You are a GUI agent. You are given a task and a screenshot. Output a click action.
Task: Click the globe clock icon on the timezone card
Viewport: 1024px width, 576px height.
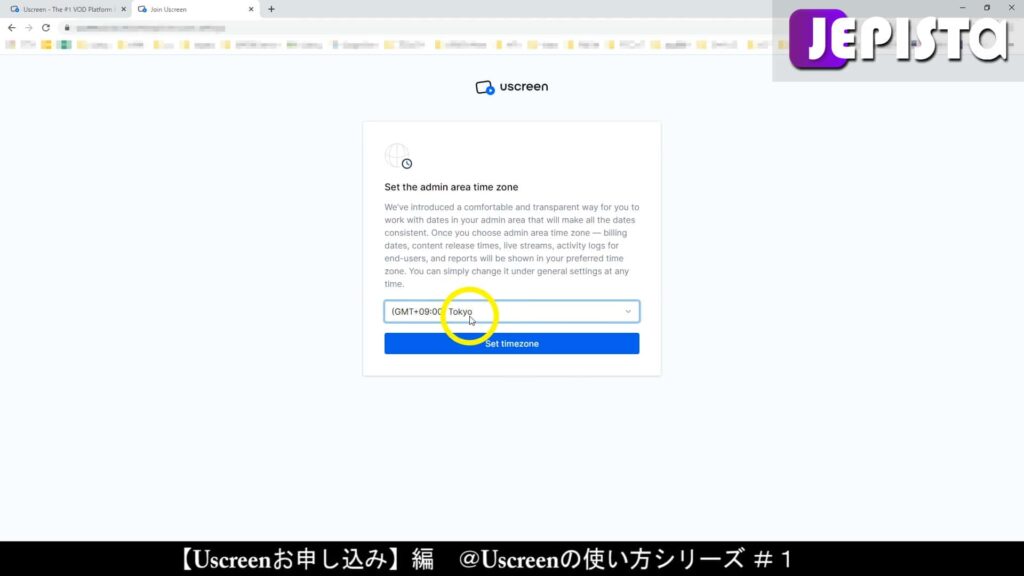pyautogui.click(x=397, y=156)
